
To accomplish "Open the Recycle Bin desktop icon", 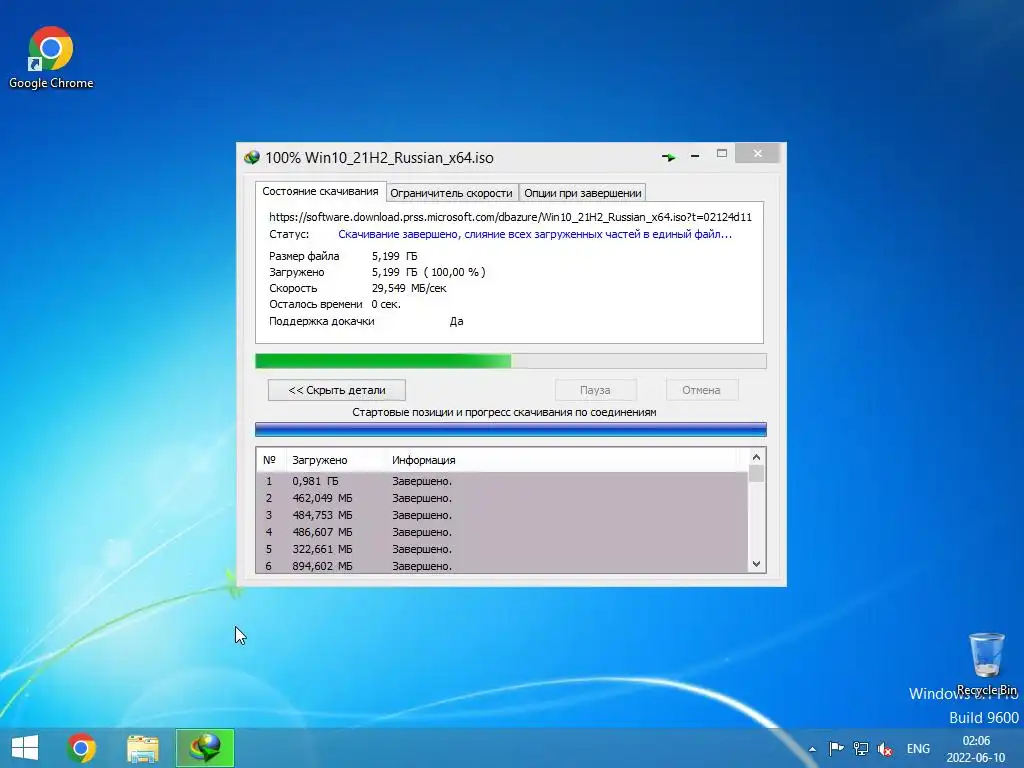I will point(986,664).
